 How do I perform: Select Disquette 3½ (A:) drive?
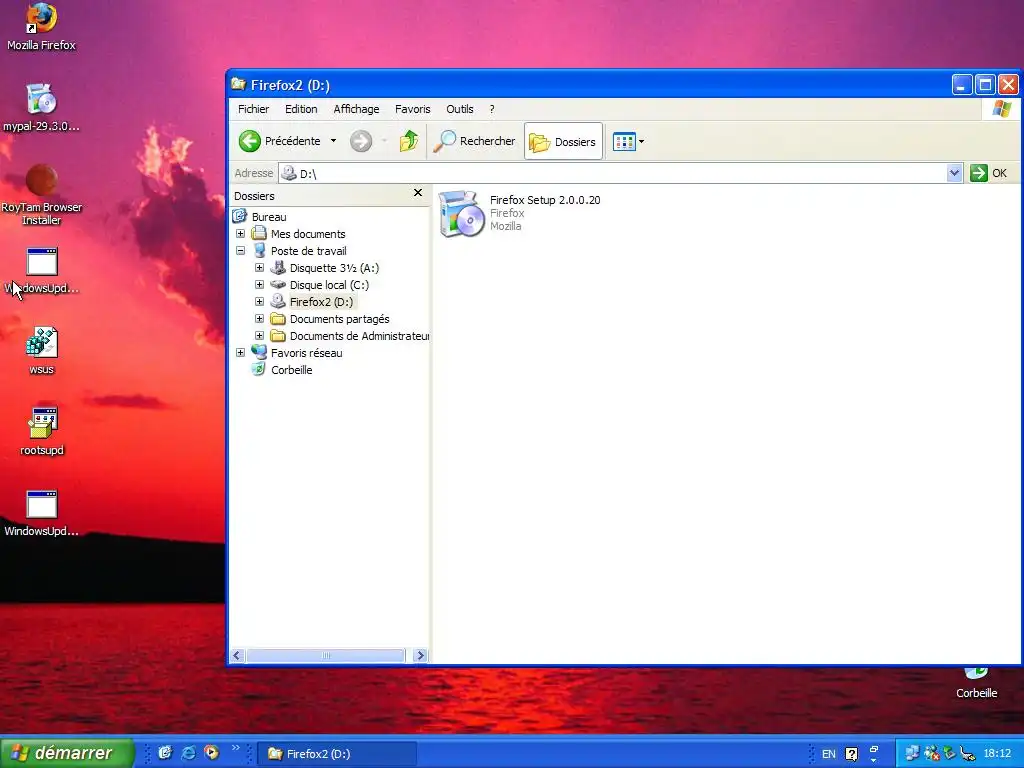point(334,268)
